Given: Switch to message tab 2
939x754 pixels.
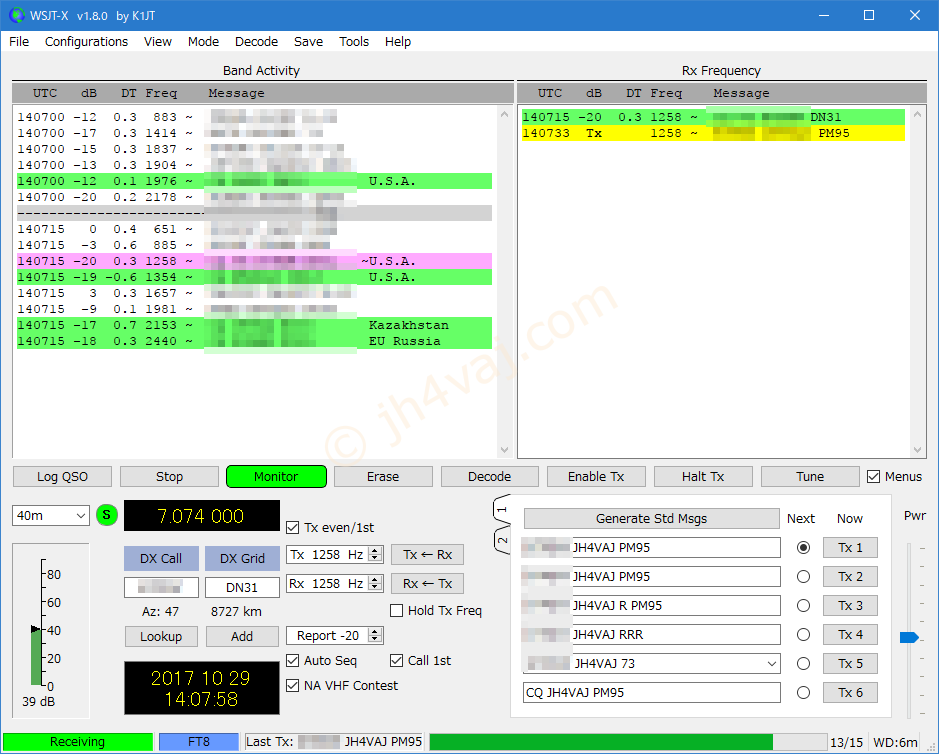Looking at the screenshot, I should click(502, 540).
